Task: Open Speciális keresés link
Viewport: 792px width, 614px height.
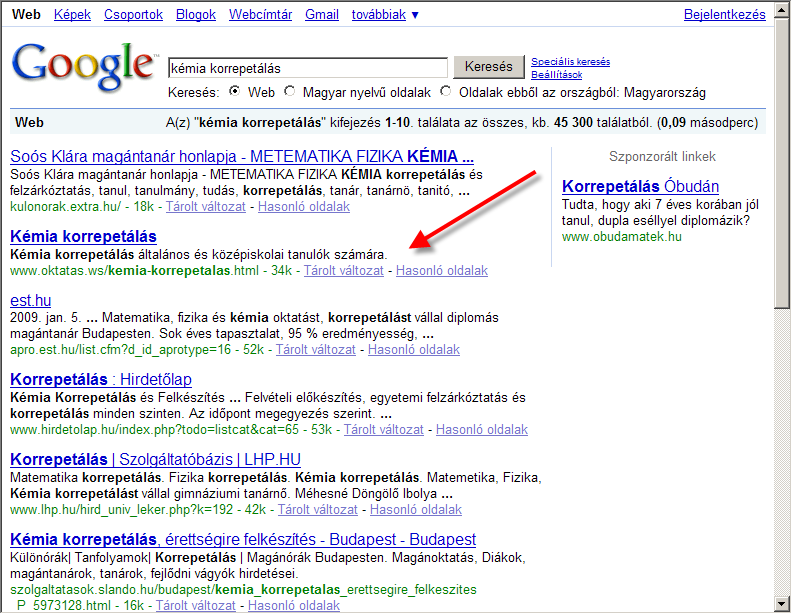Action: click(x=570, y=62)
